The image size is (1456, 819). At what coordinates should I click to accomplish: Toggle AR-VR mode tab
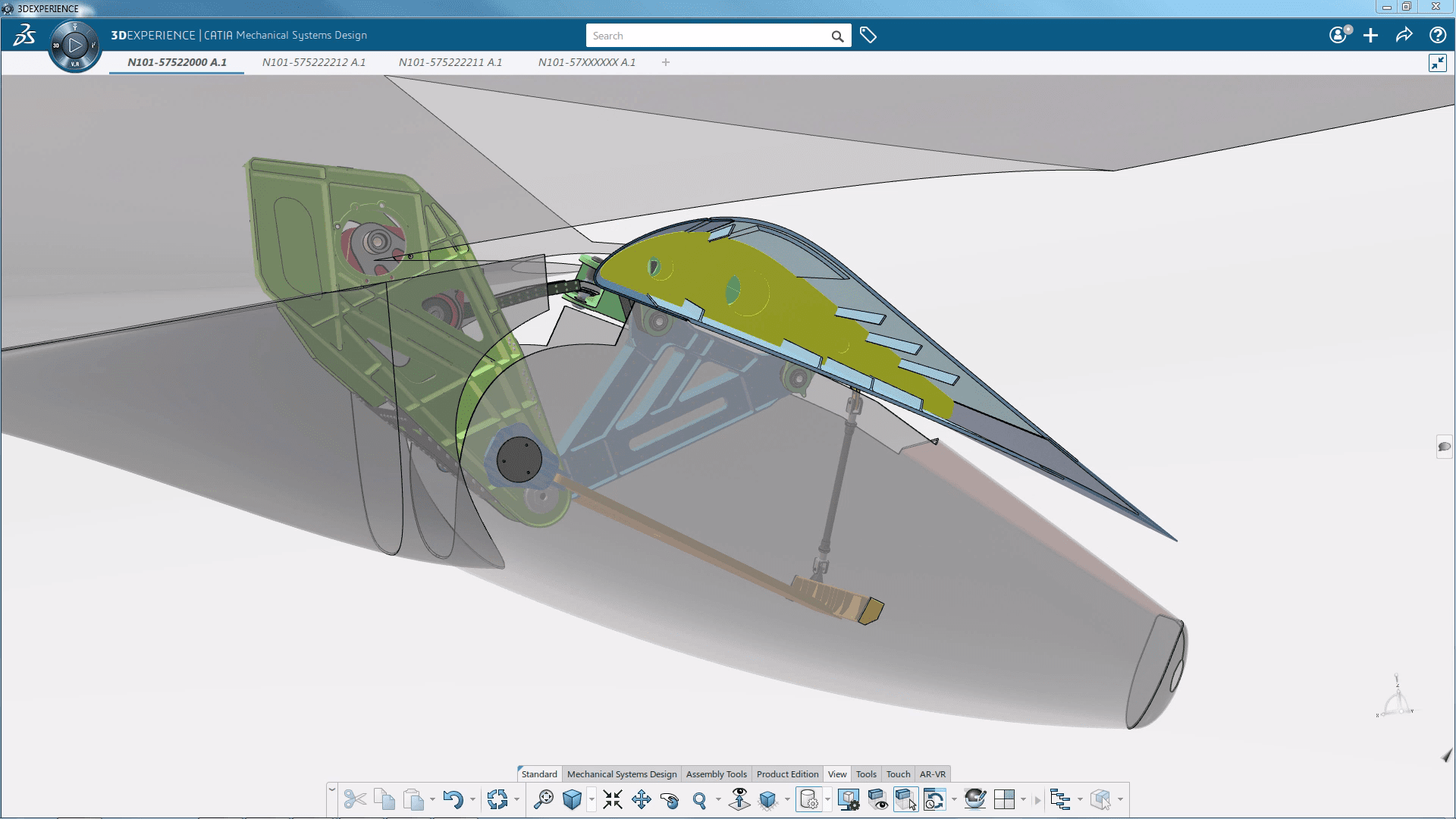point(932,773)
